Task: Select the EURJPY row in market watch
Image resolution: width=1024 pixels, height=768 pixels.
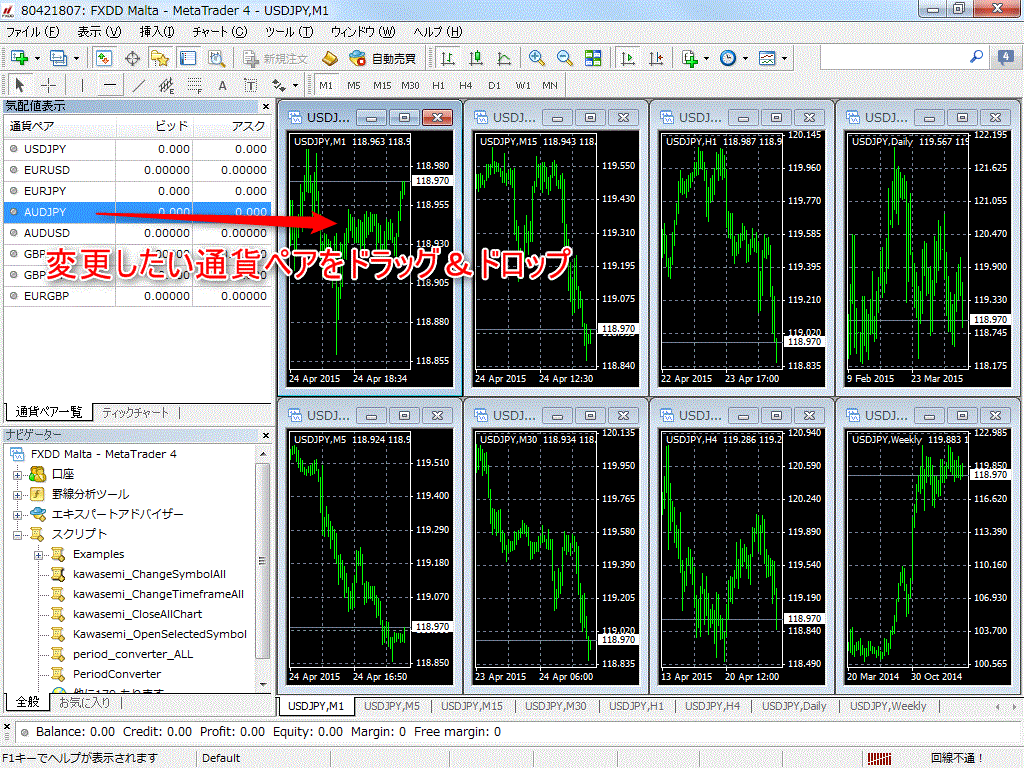Action: click(138, 191)
